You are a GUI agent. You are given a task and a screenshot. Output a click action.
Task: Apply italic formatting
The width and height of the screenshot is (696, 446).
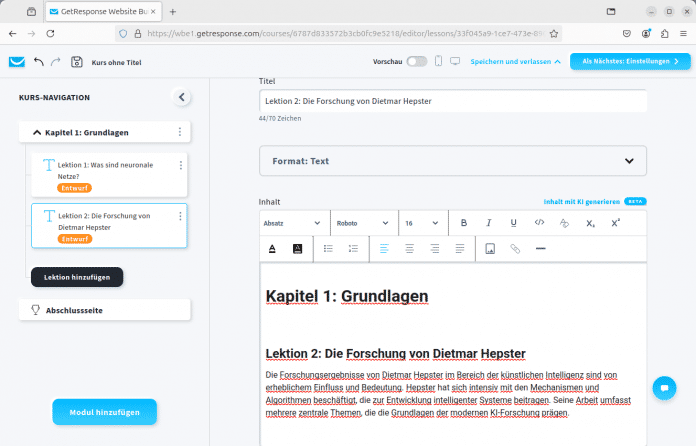489,222
